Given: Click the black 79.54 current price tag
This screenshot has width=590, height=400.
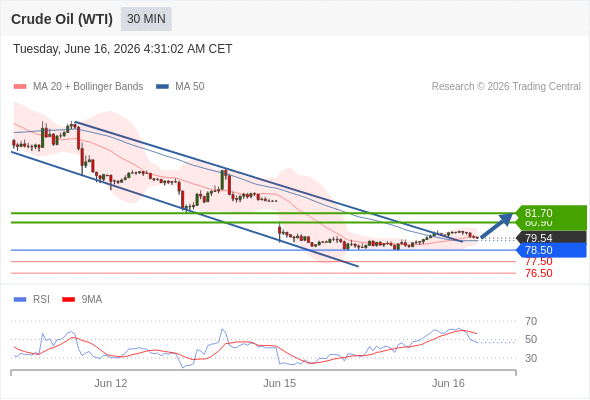Looking at the screenshot, I should (x=551, y=238).
